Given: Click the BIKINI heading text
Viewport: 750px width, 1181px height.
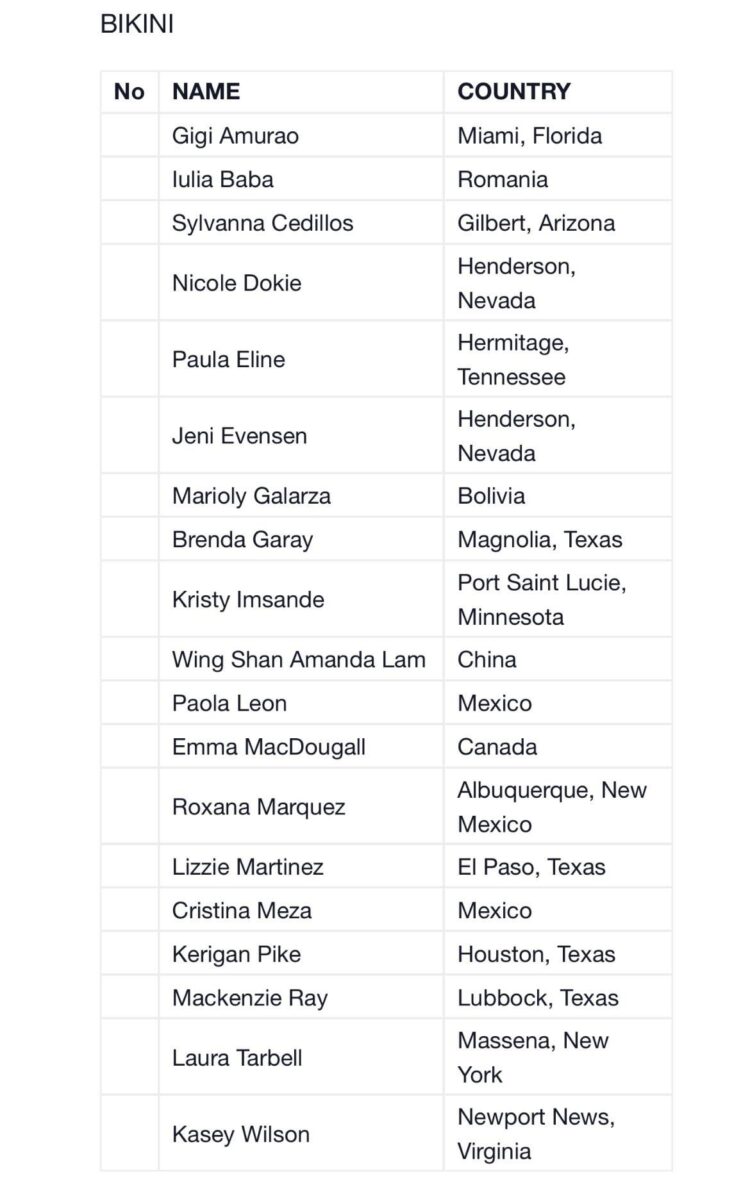Looking at the screenshot, I should pos(137,26).
